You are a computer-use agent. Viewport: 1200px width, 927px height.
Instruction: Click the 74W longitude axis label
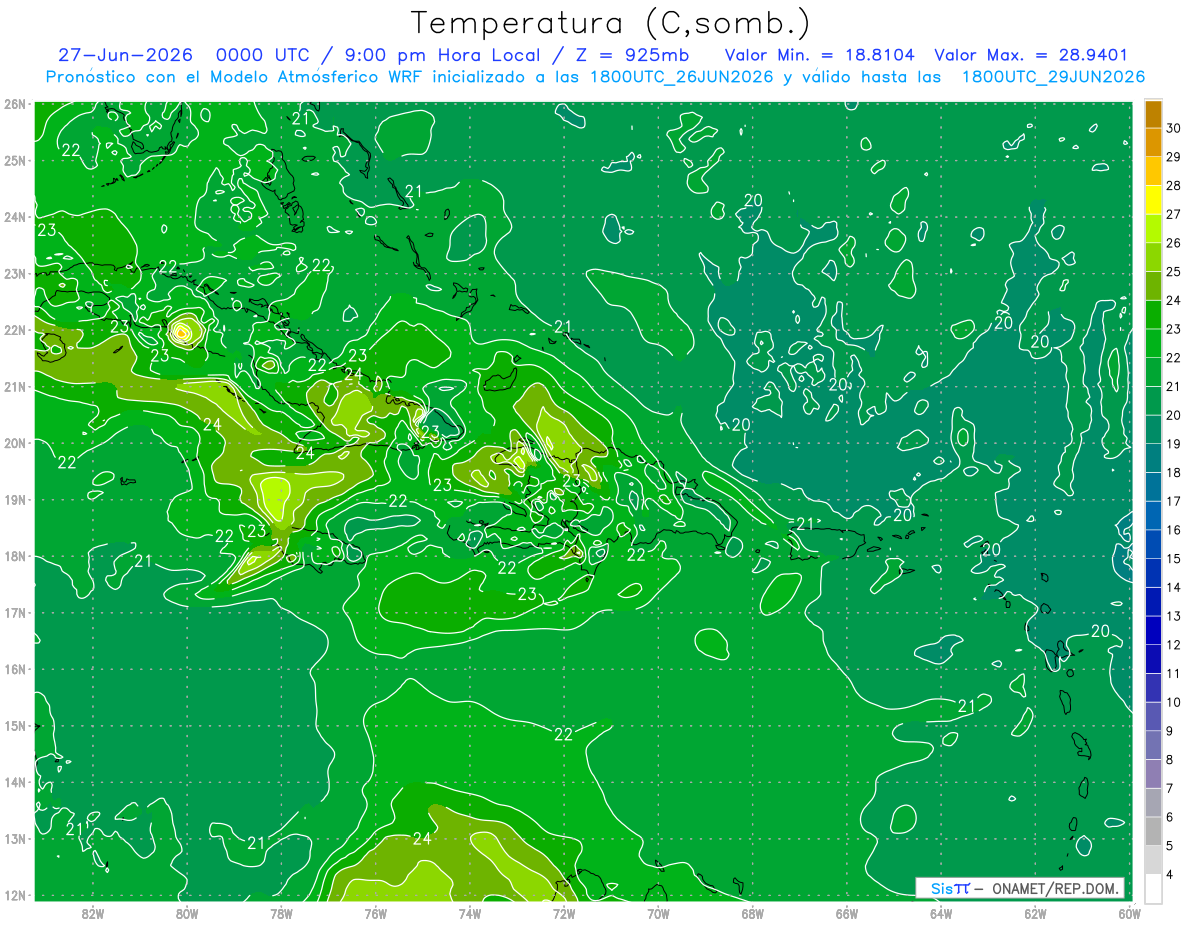click(x=470, y=913)
